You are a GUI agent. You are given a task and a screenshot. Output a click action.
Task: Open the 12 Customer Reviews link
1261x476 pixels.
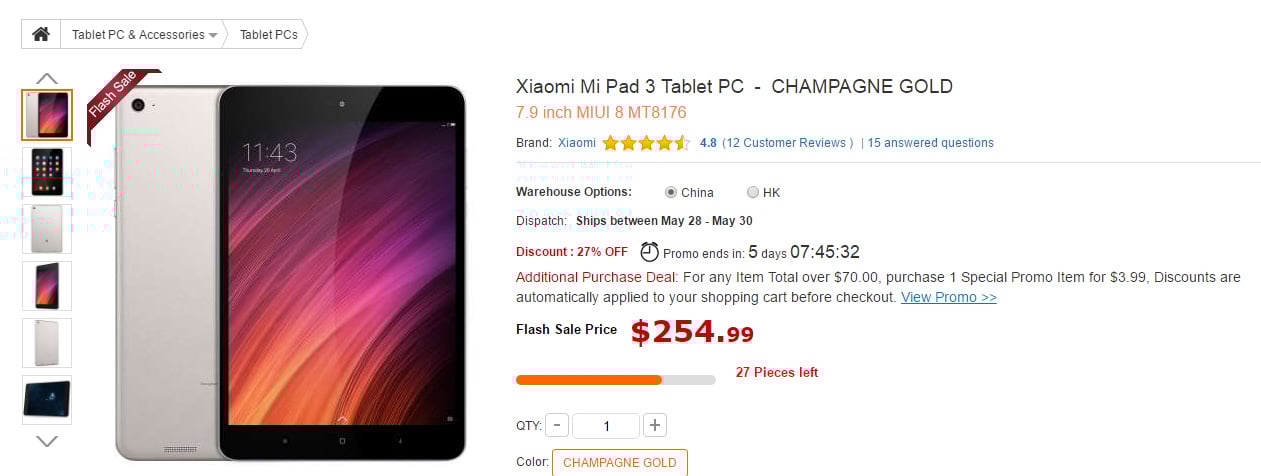coord(788,143)
